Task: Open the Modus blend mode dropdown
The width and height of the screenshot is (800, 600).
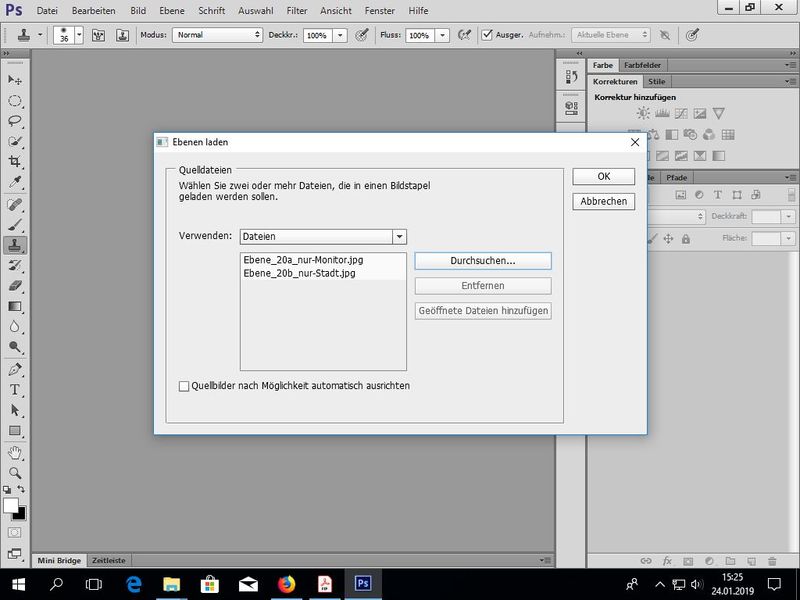Action: point(217,34)
